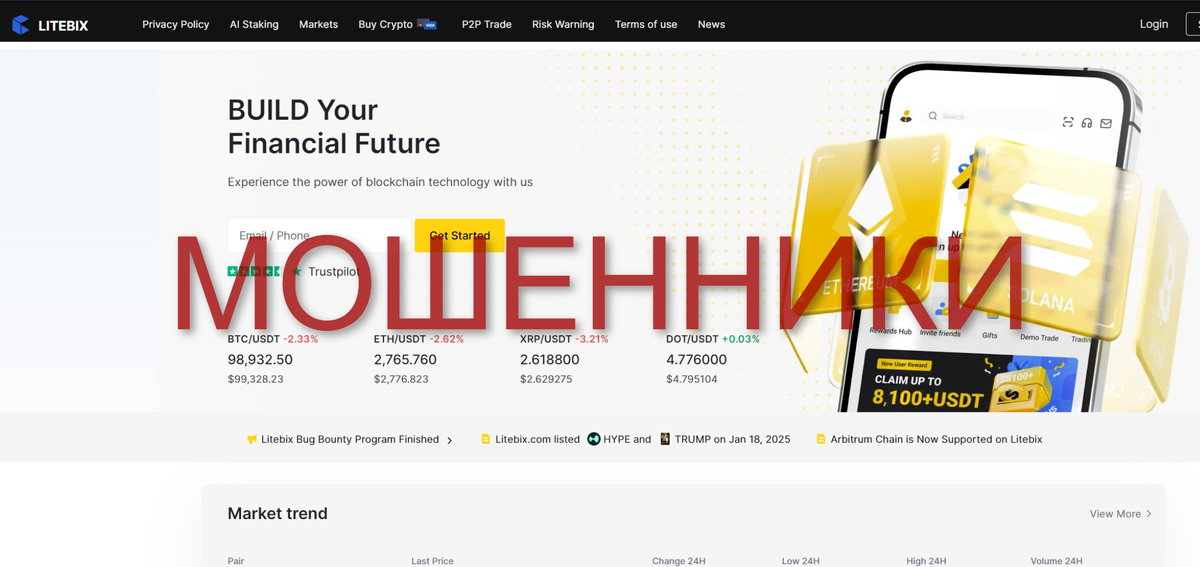Click the TRUMP coin icon
This screenshot has width=1200, height=567.
[665, 439]
